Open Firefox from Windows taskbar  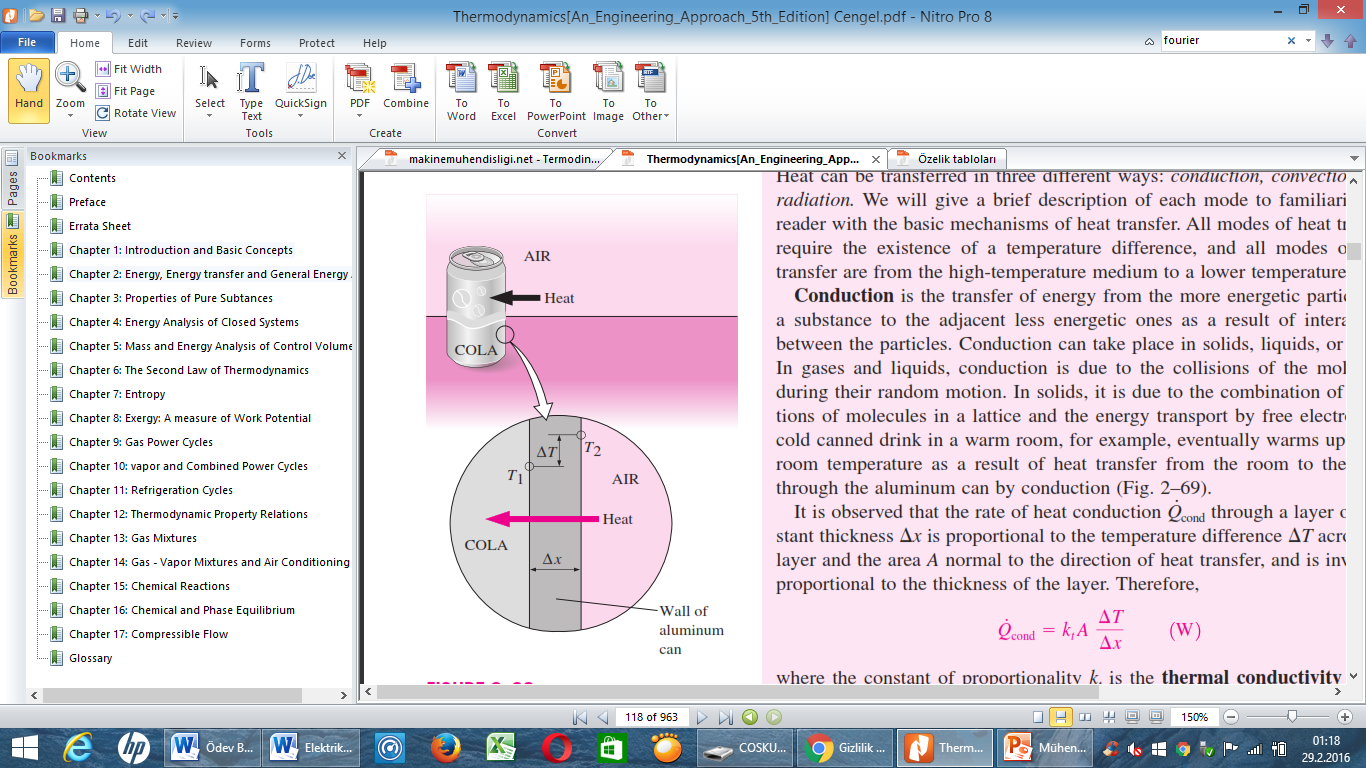[445, 747]
